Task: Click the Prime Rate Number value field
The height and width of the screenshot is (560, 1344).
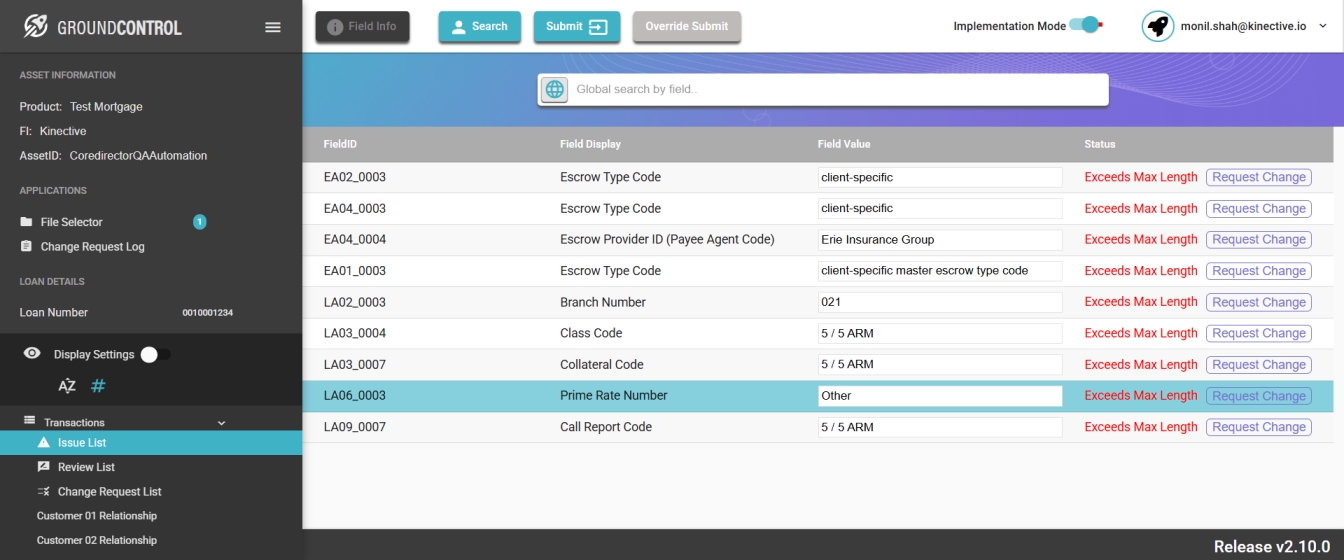Action: coord(940,396)
